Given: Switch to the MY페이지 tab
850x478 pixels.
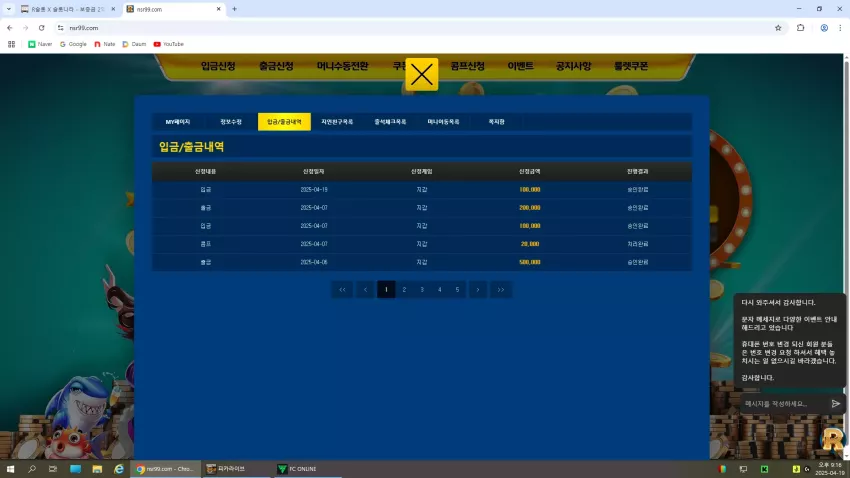Looking at the screenshot, I should tap(178, 122).
